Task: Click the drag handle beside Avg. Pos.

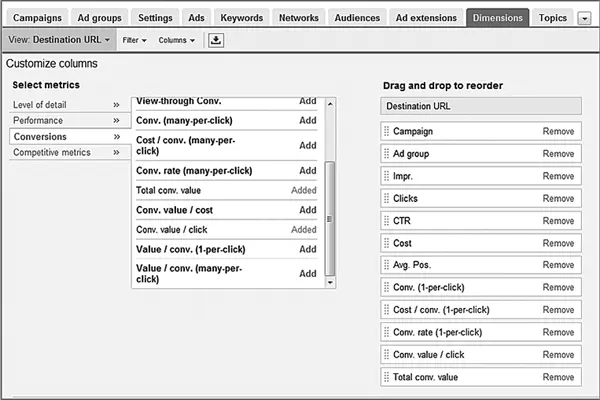Action: pos(386,265)
